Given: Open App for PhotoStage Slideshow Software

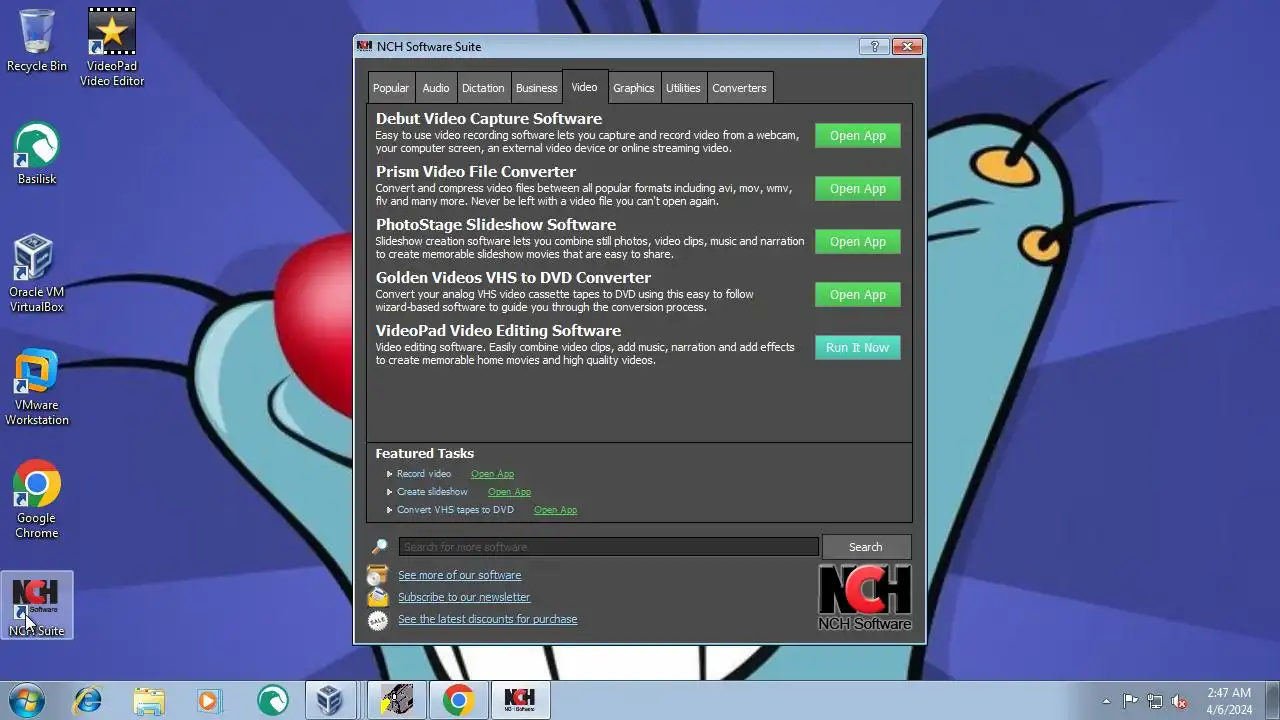Looking at the screenshot, I should (x=858, y=242).
